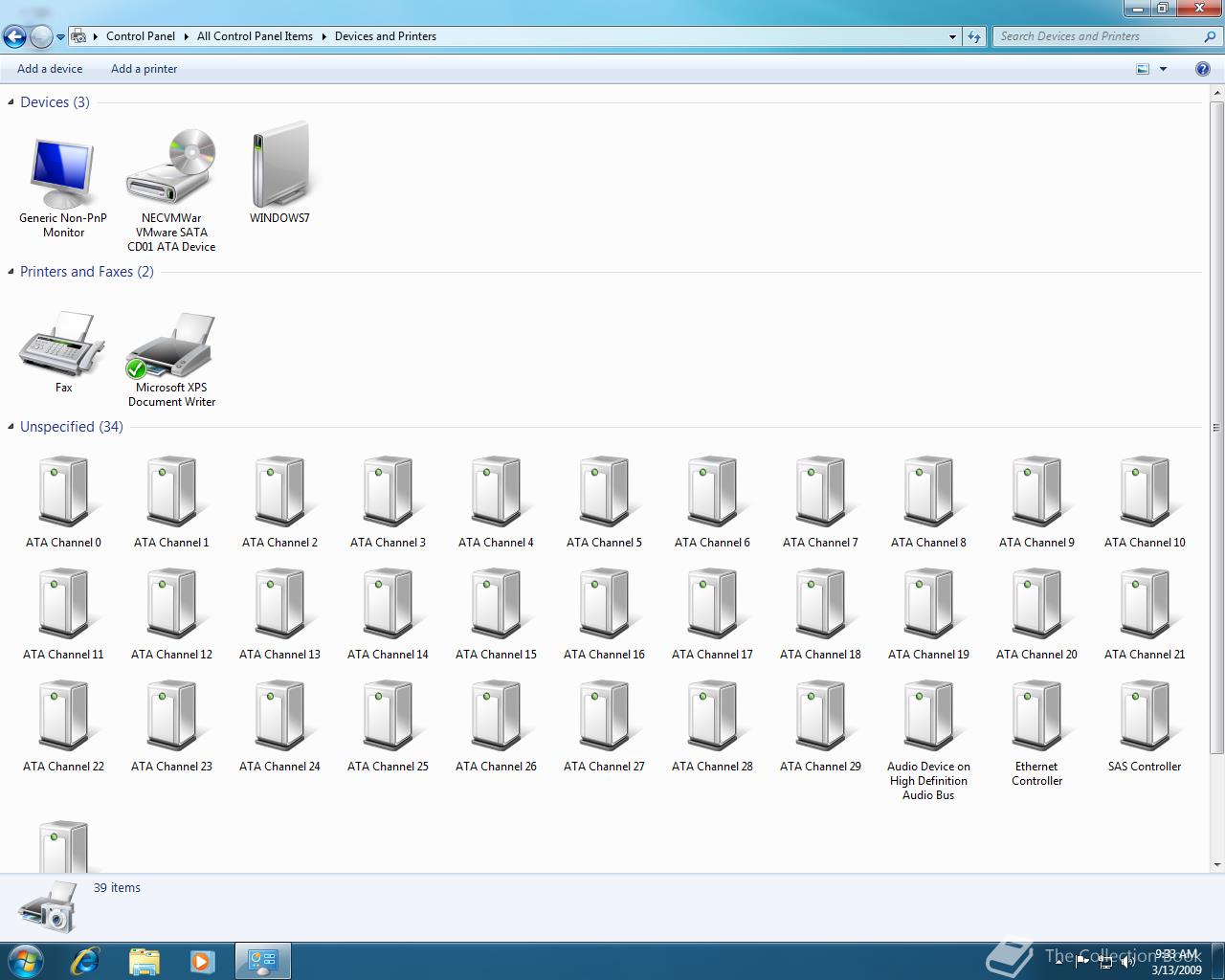Click the Devices and Printers taskbar button

coord(262,960)
